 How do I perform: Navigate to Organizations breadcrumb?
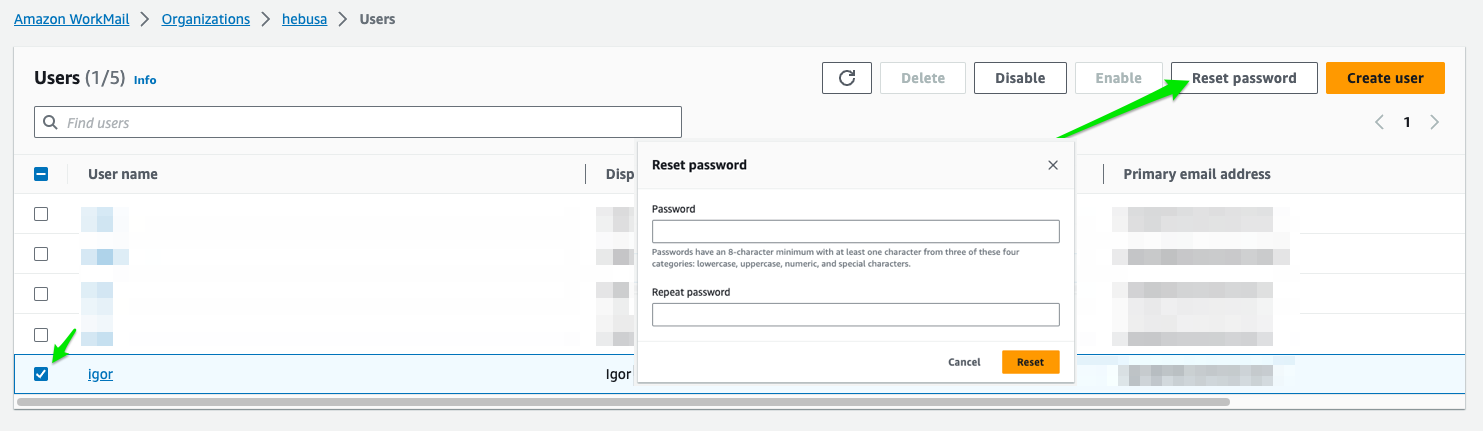coord(205,19)
